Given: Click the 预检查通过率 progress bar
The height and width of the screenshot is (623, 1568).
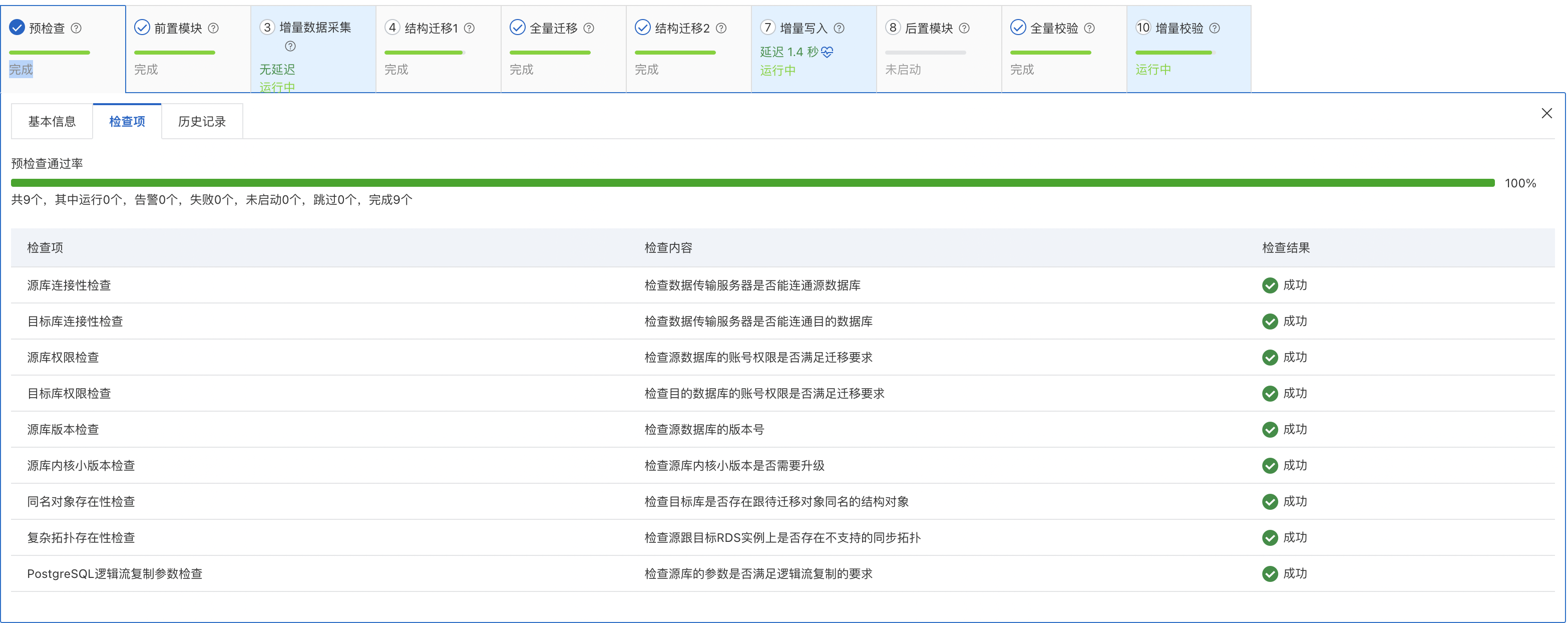Looking at the screenshot, I should 752,183.
